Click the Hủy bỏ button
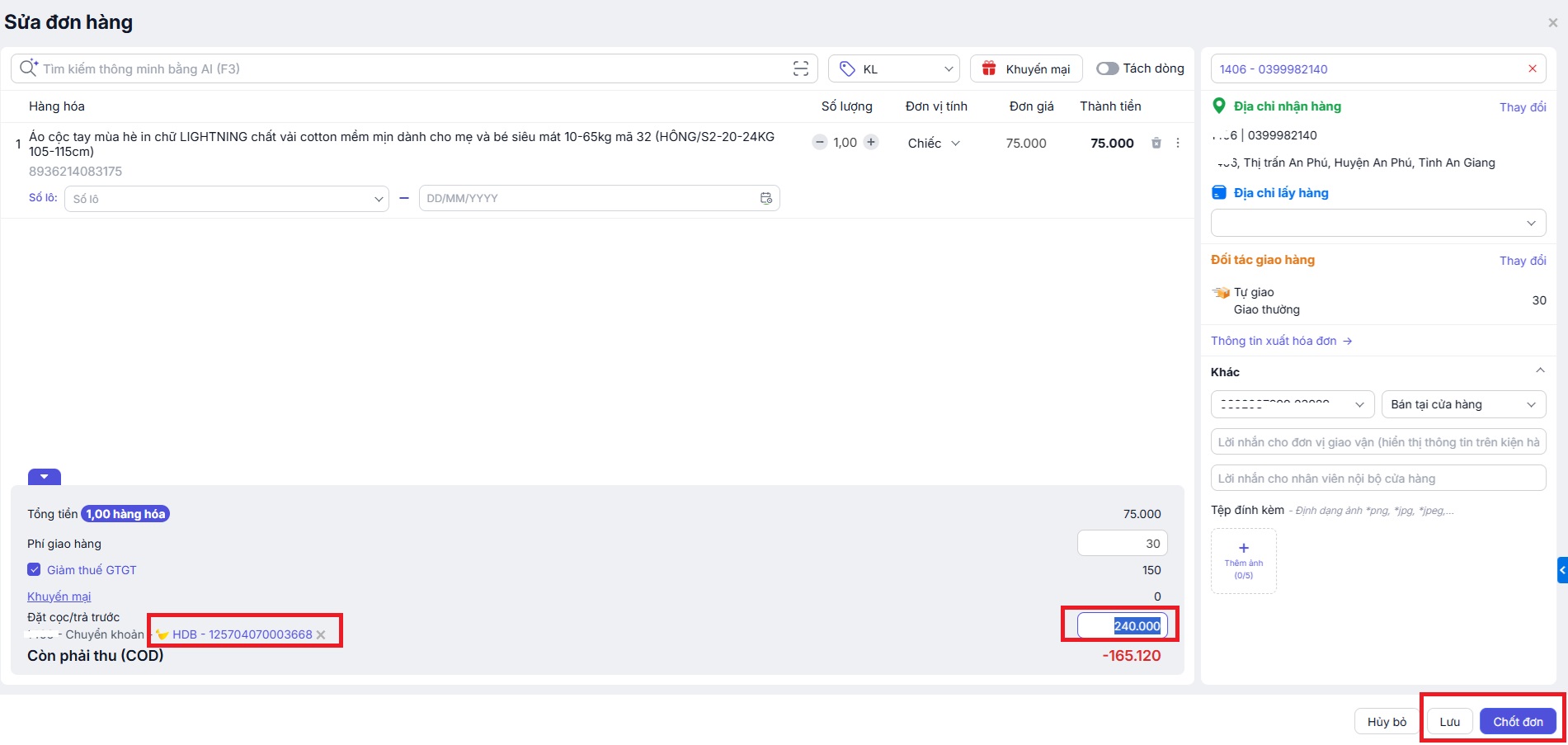Screen dimensions: 1568x745 (x=1387, y=722)
